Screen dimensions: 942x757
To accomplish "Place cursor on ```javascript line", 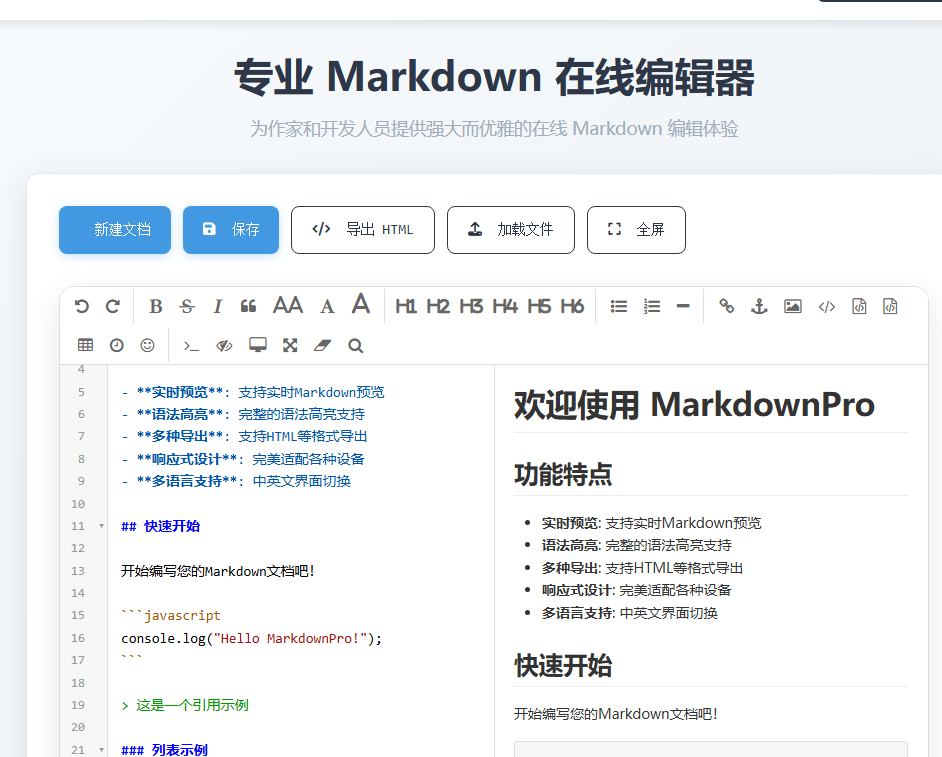I will pyautogui.click(x=171, y=615).
